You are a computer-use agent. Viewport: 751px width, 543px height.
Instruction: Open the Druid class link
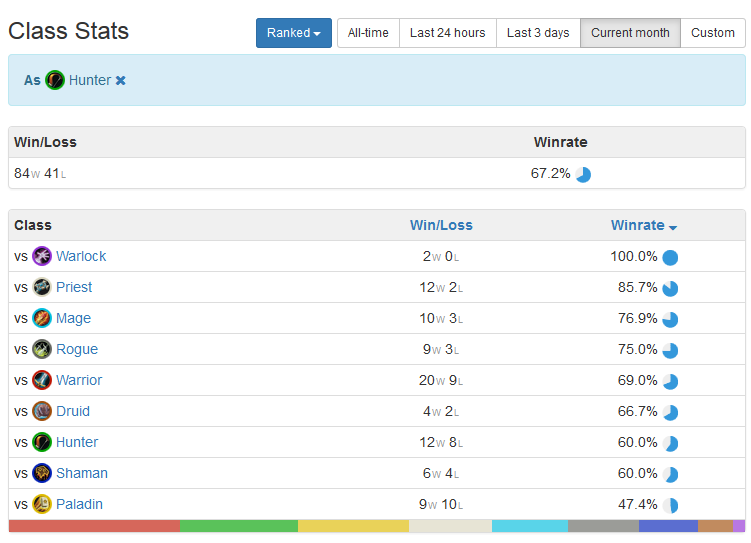tap(73, 411)
